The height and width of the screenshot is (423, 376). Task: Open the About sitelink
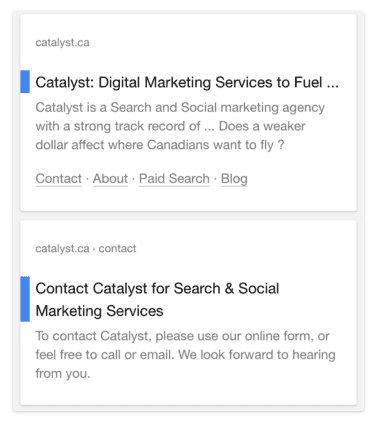110,178
